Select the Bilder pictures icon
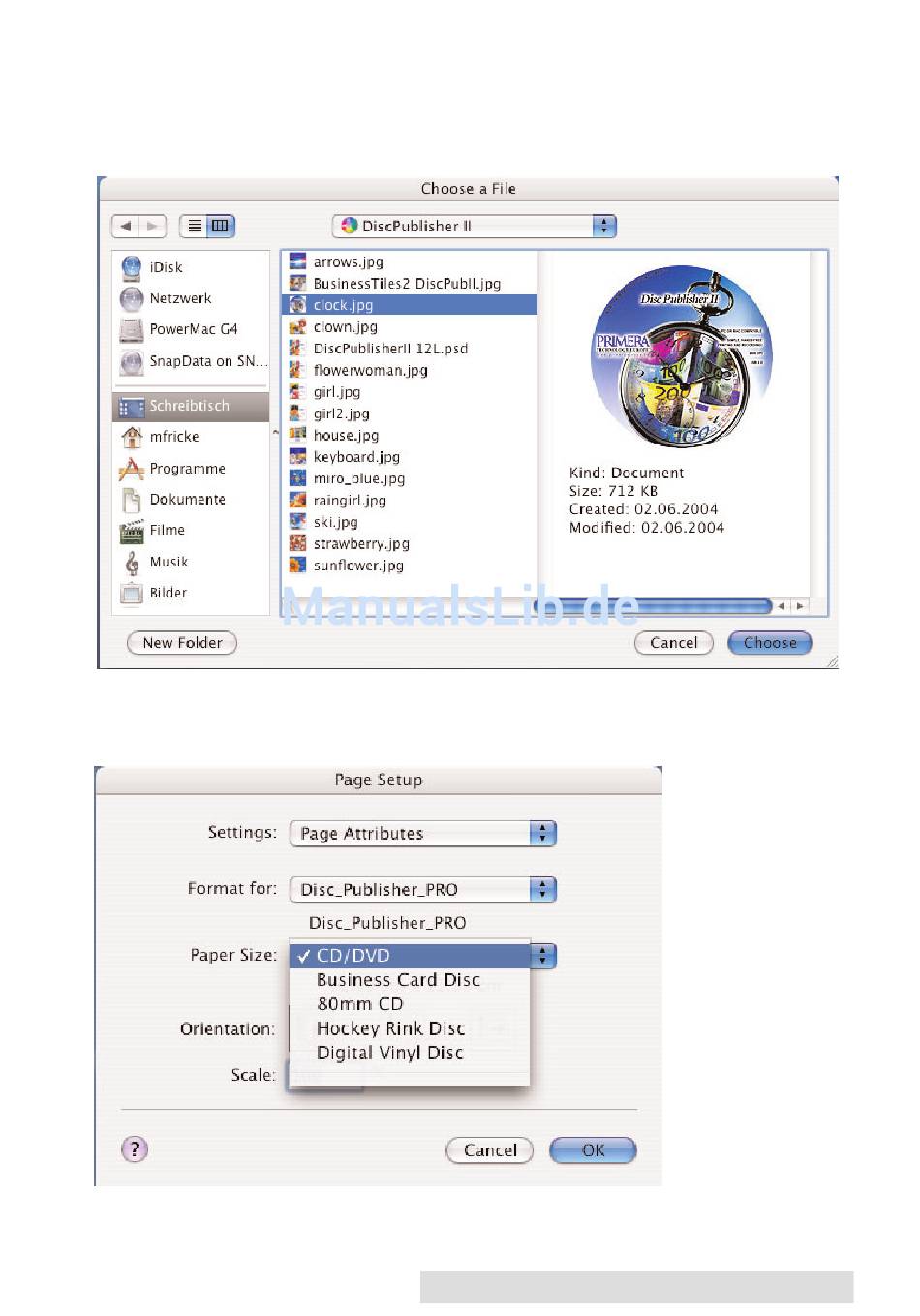The width and height of the screenshot is (920, 1316). (x=132, y=593)
